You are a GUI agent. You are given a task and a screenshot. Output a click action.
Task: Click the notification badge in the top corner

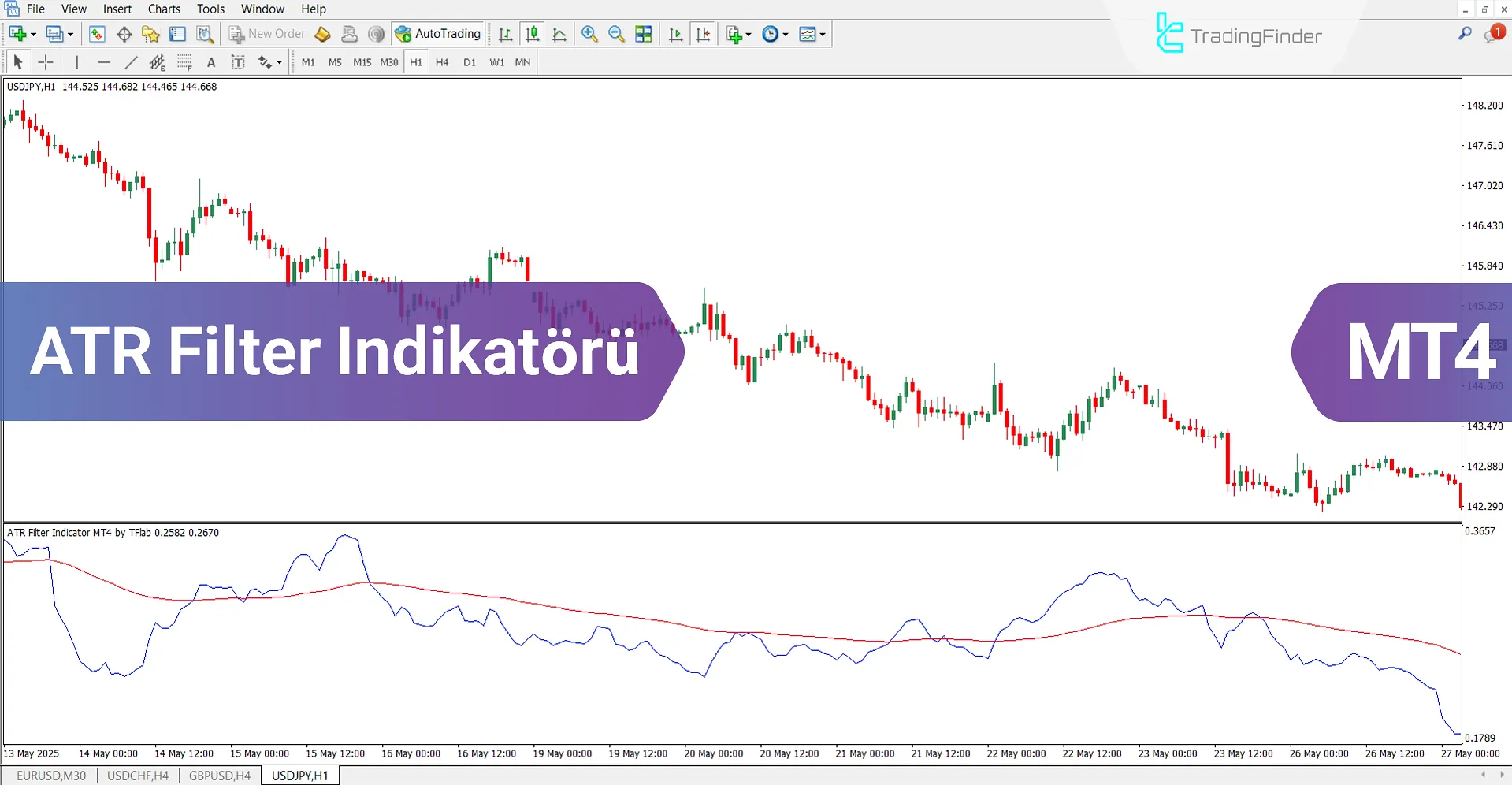[x=1496, y=34]
